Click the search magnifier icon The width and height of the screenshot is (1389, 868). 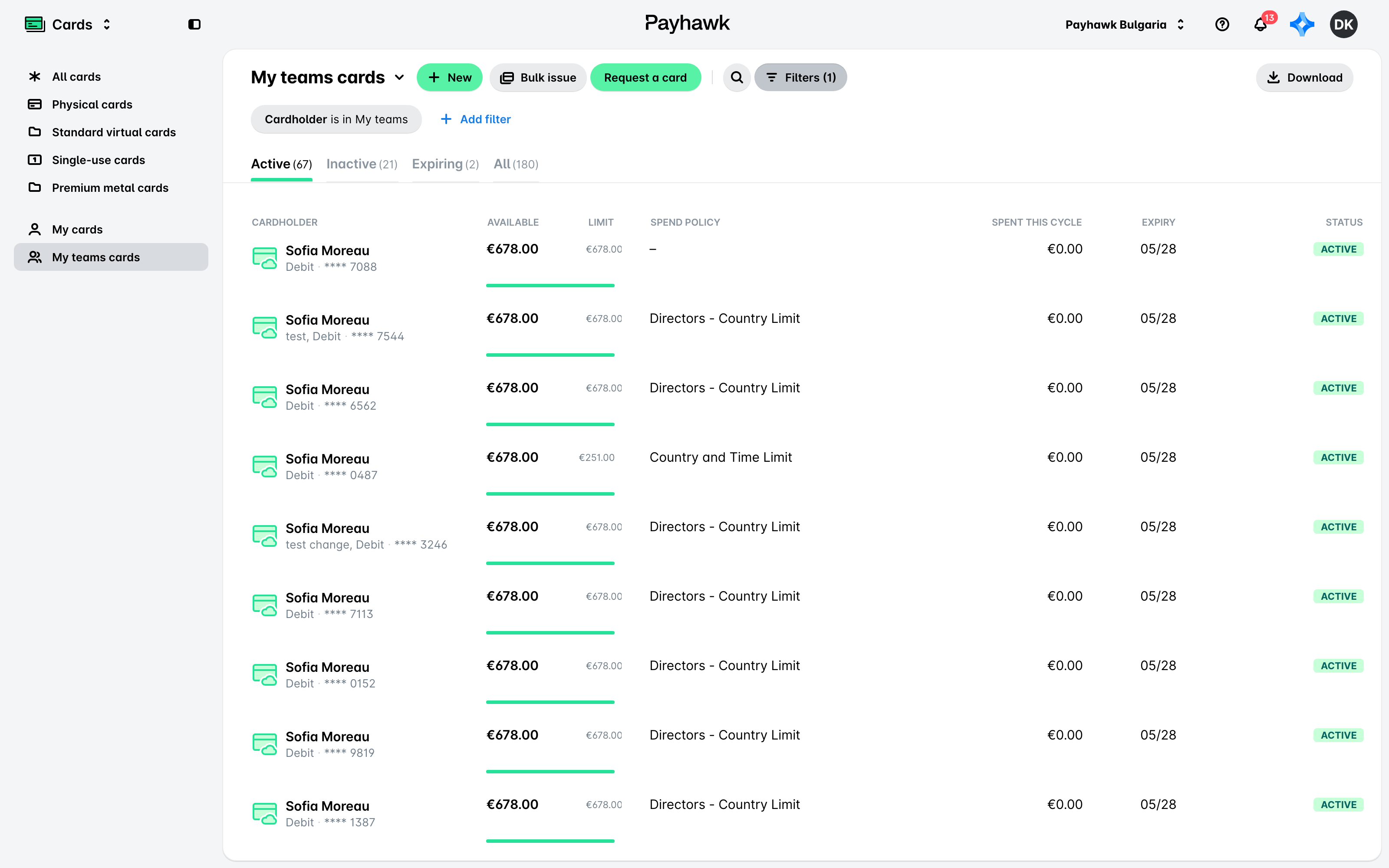click(x=737, y=78)
